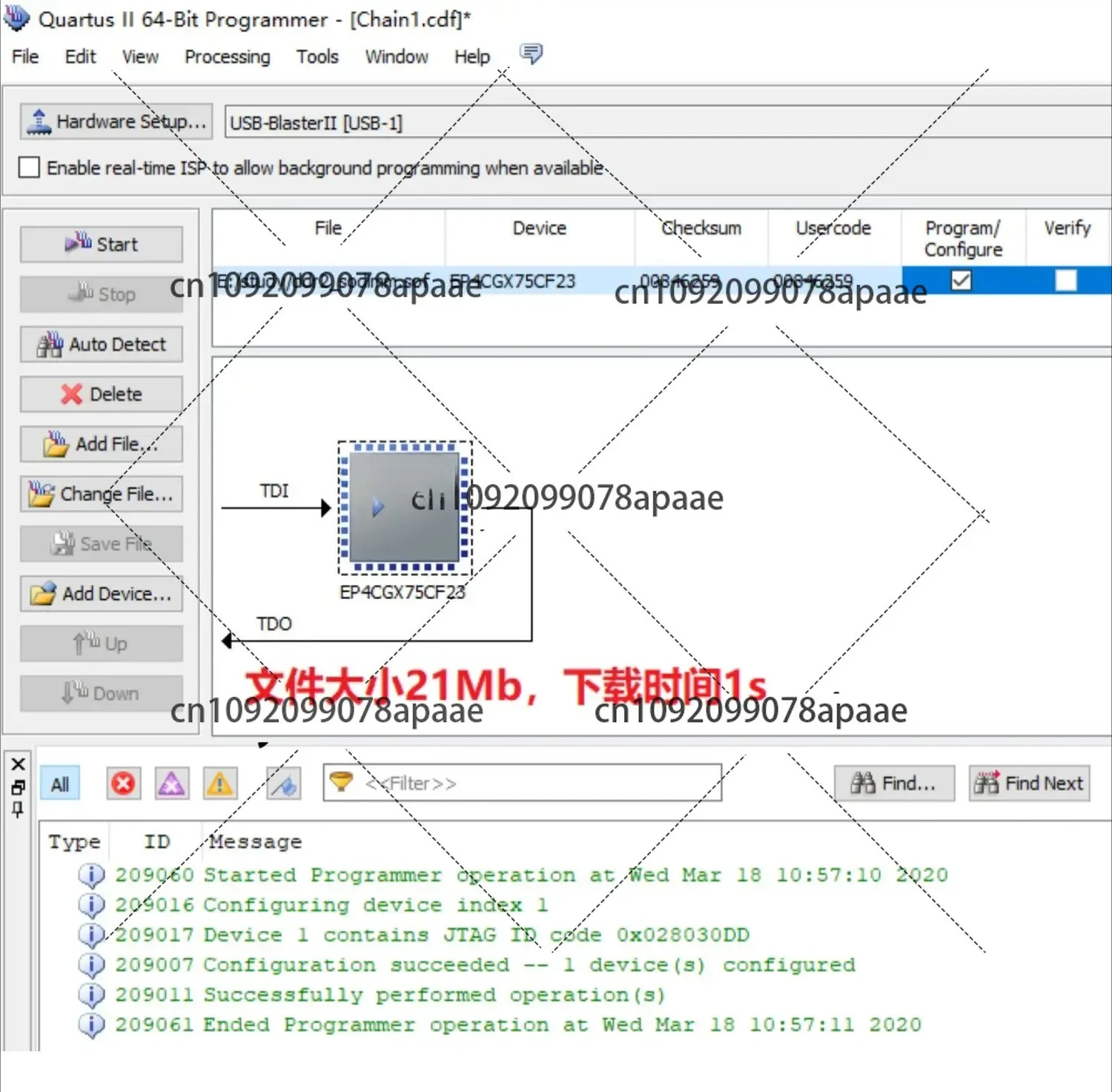Click Add File button
Screen dimensions: 1112x1092
tap(102, 444)
